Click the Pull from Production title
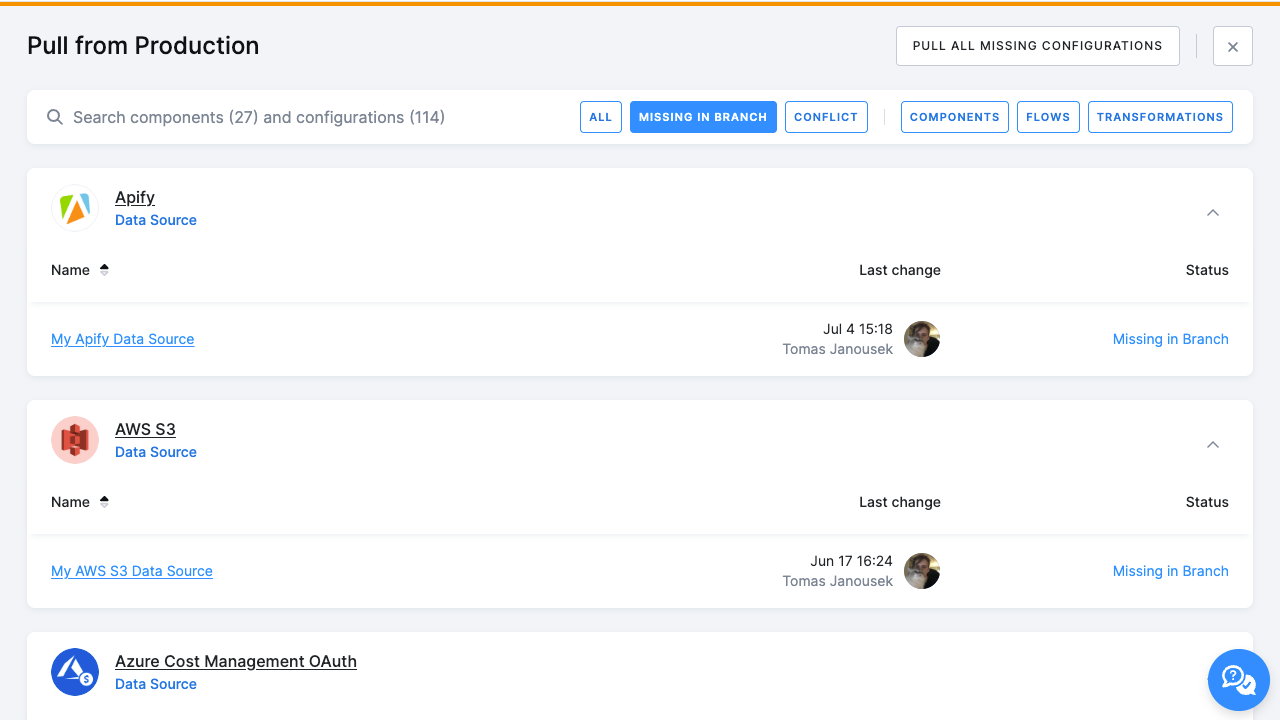Screen dimensions: 1280x720 (143, 46)
